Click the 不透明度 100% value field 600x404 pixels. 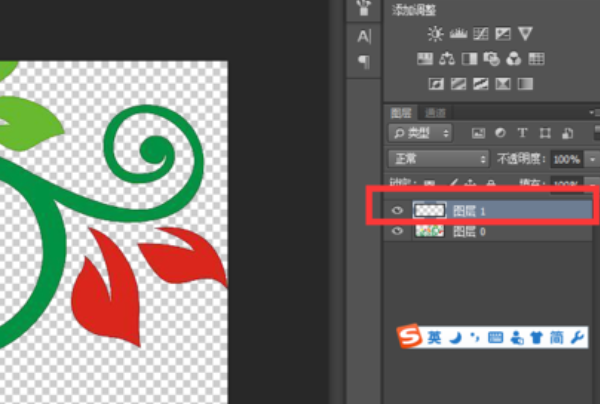[x=567, y=159]
